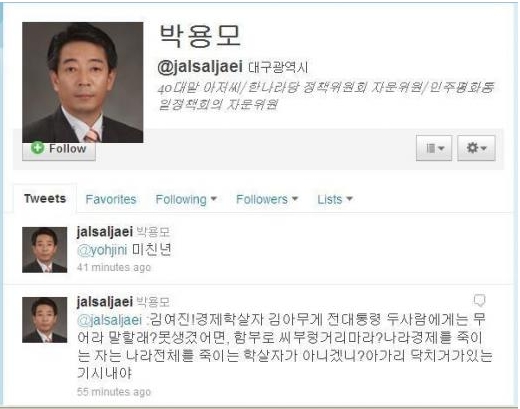Click avatar on the 41 minutes ago tweet
Screen dimensions: 520x409
pyautogui.click(x=44, y=250)
